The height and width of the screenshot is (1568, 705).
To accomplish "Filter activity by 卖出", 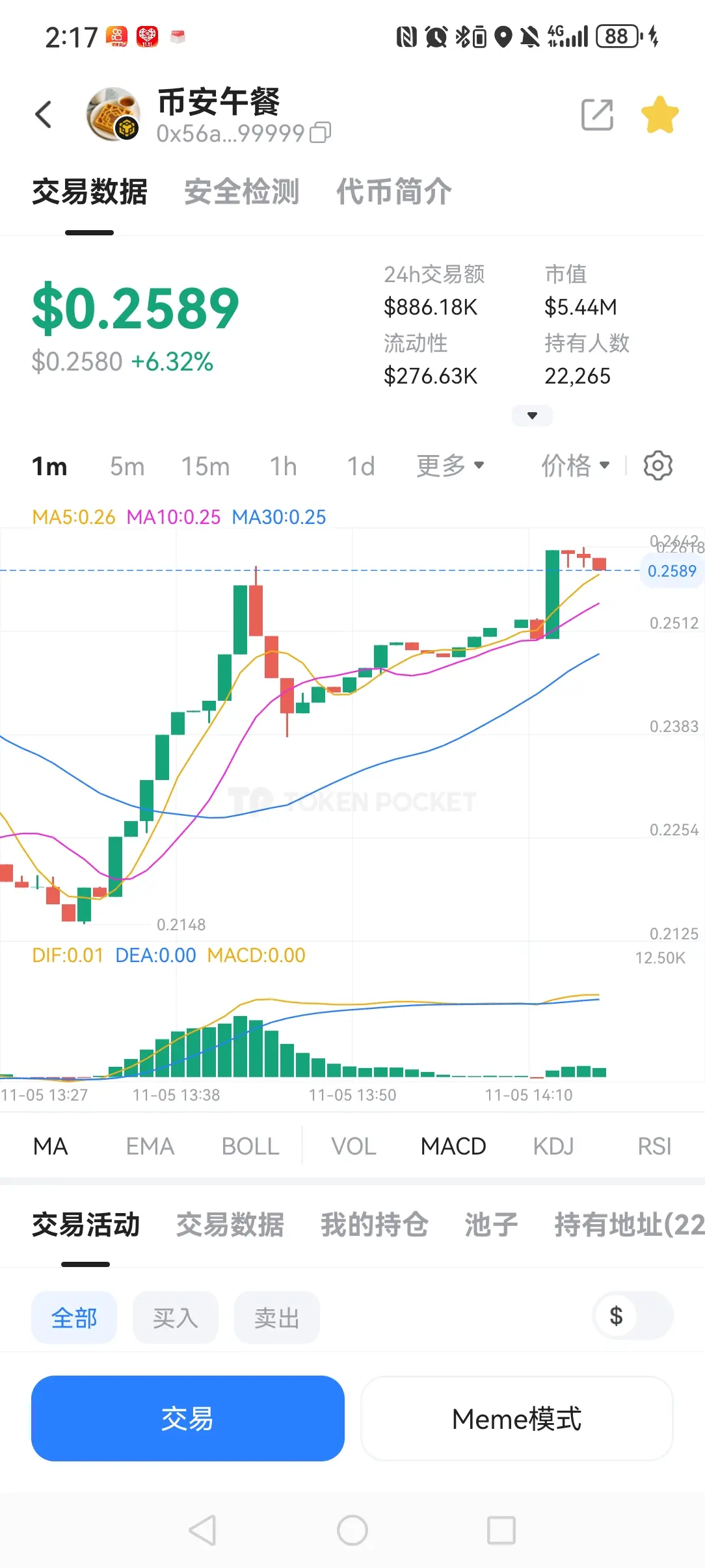I will [277, 1317].
